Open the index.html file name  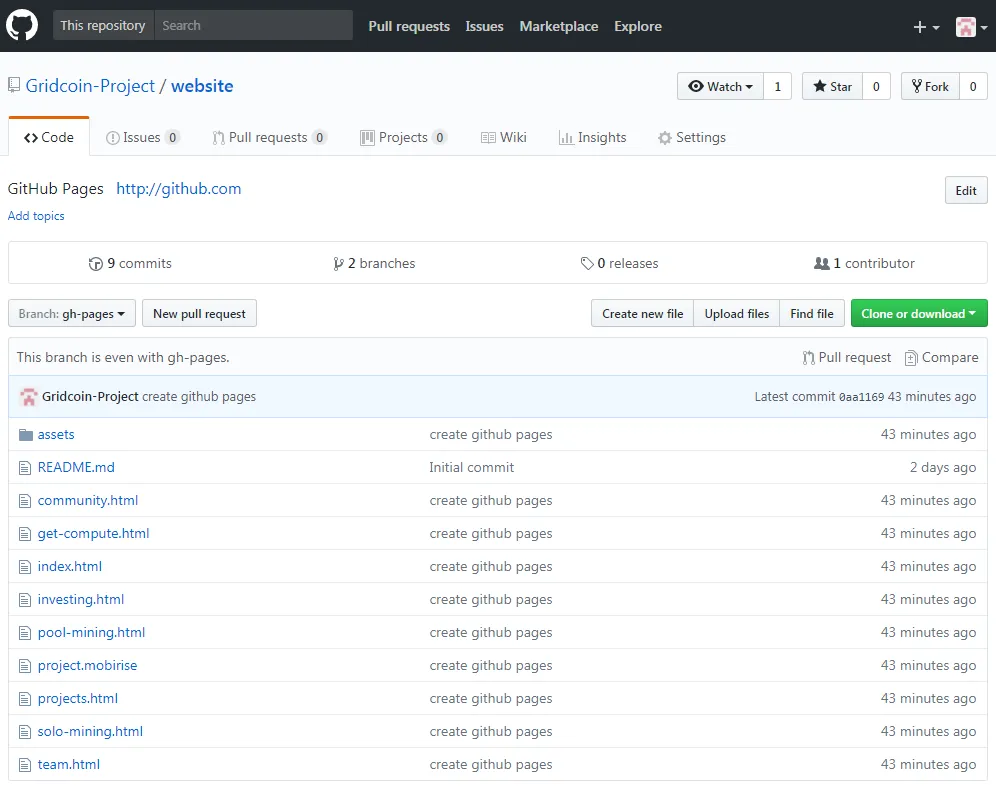(x=70, y=567)
